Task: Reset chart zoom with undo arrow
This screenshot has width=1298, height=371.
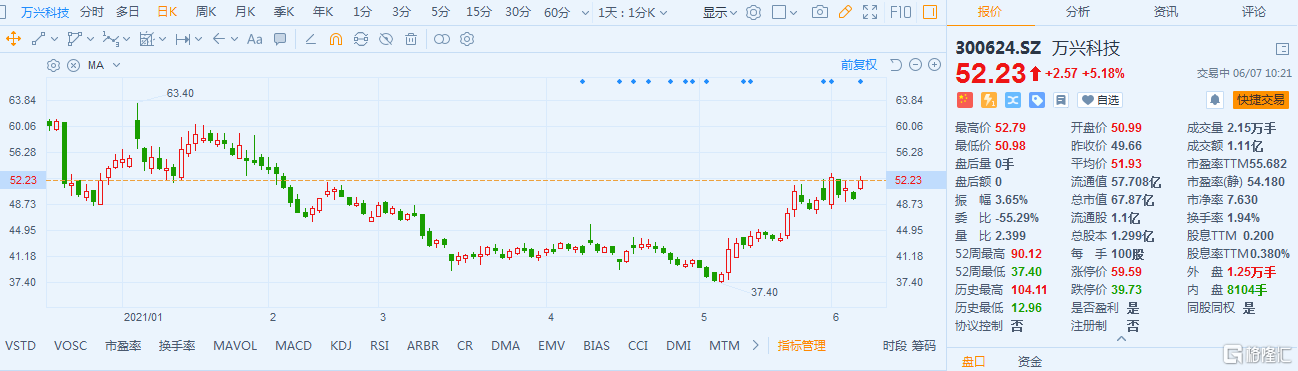Action: 895,64
